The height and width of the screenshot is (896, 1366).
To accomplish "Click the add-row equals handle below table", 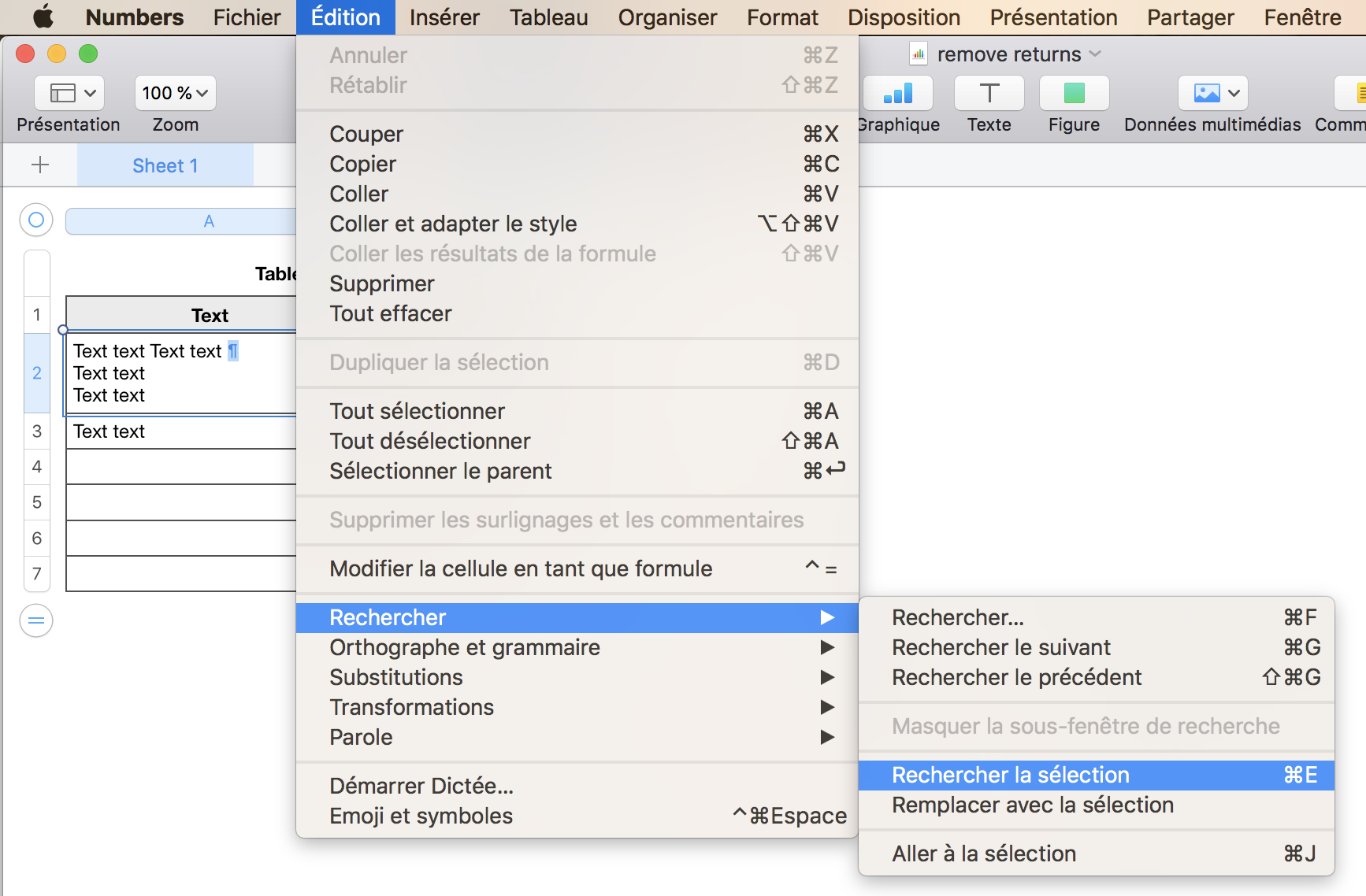I will coord(36,620).
